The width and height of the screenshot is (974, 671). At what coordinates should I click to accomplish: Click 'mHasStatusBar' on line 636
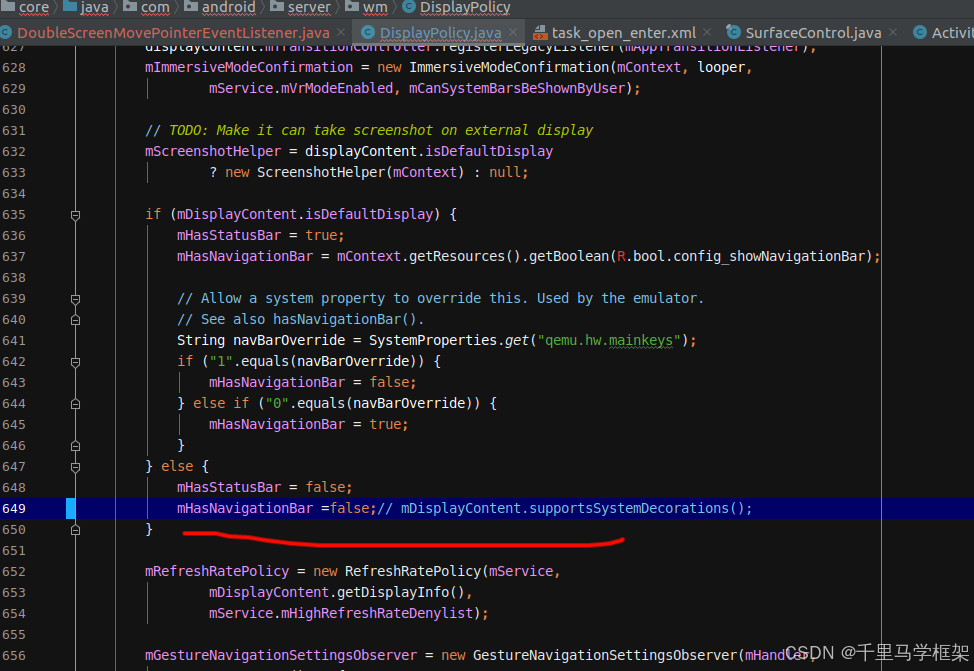click(x=229, y=235)
